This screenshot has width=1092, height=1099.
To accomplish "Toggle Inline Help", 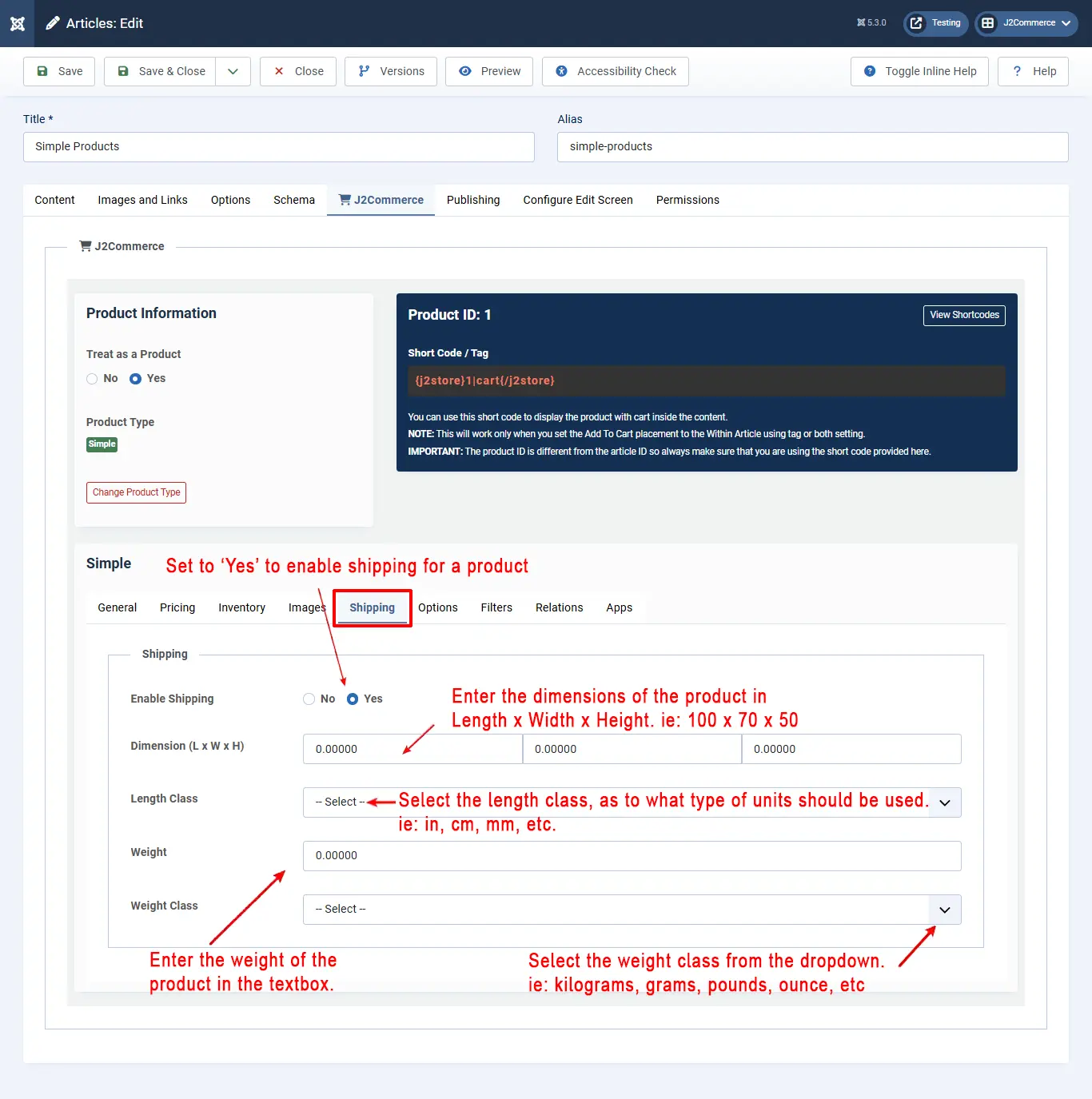I will tap(919, 71).
